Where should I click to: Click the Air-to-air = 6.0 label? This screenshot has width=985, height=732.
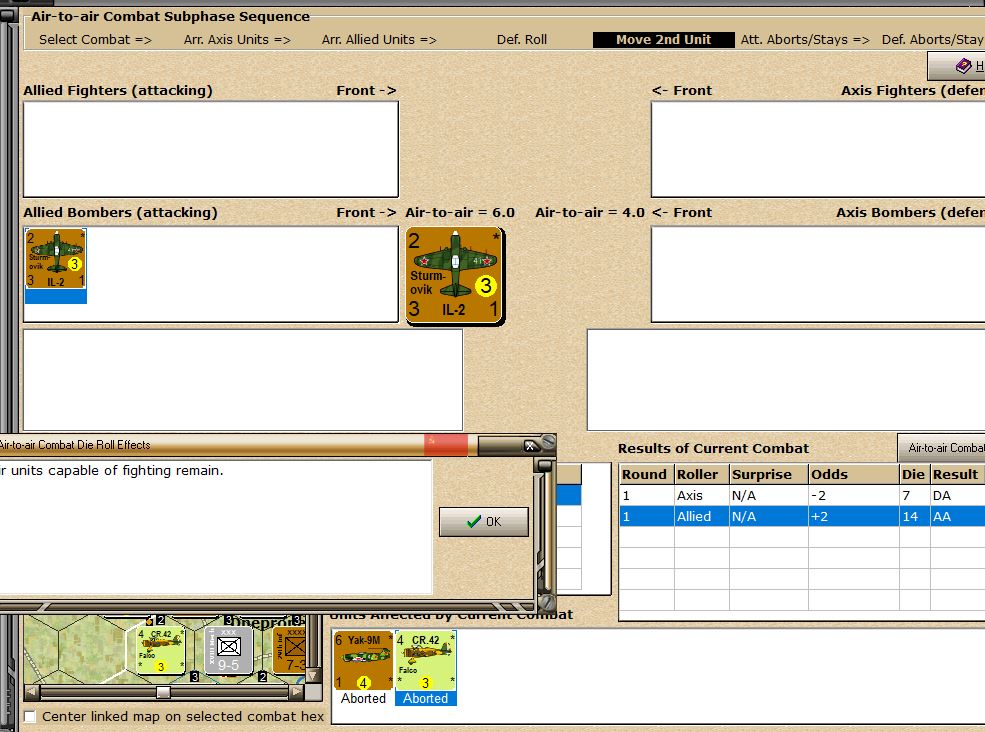460,212
